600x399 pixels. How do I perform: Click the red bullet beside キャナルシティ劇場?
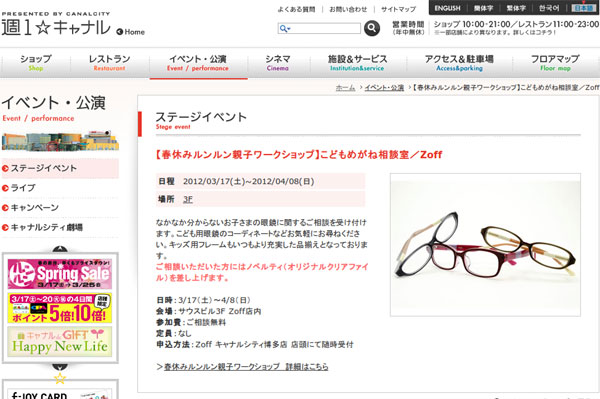click(x=5, y=228)
